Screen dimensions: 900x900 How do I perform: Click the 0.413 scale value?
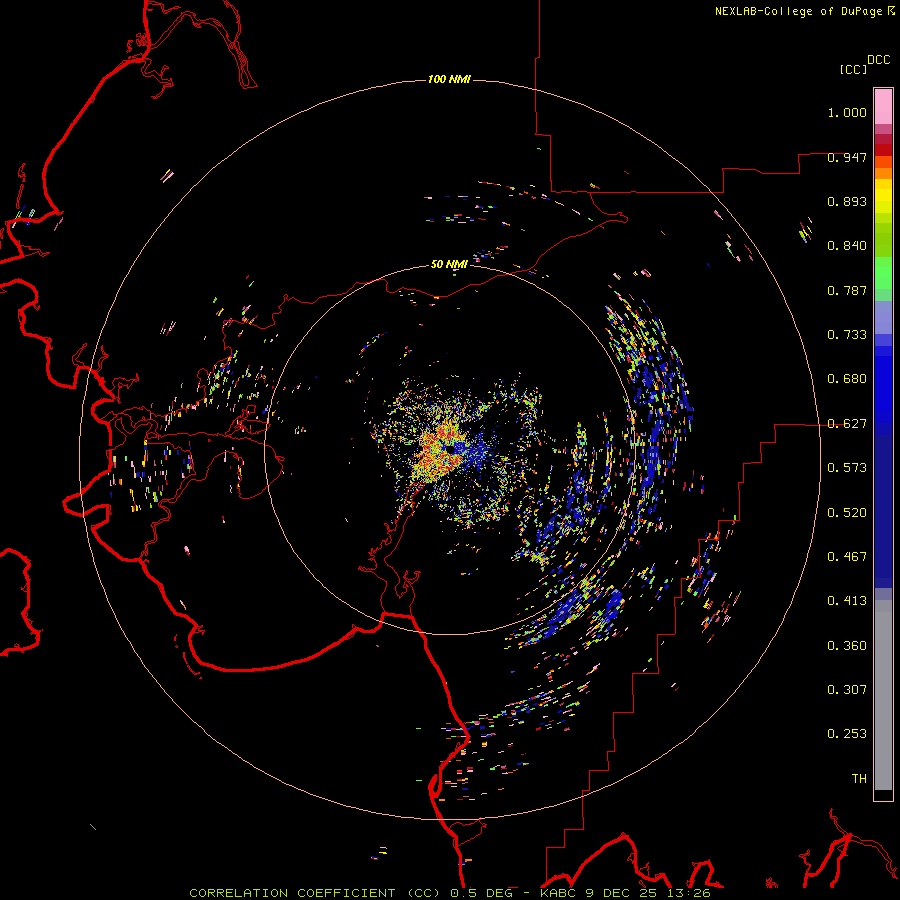click(x=847, y=601)
